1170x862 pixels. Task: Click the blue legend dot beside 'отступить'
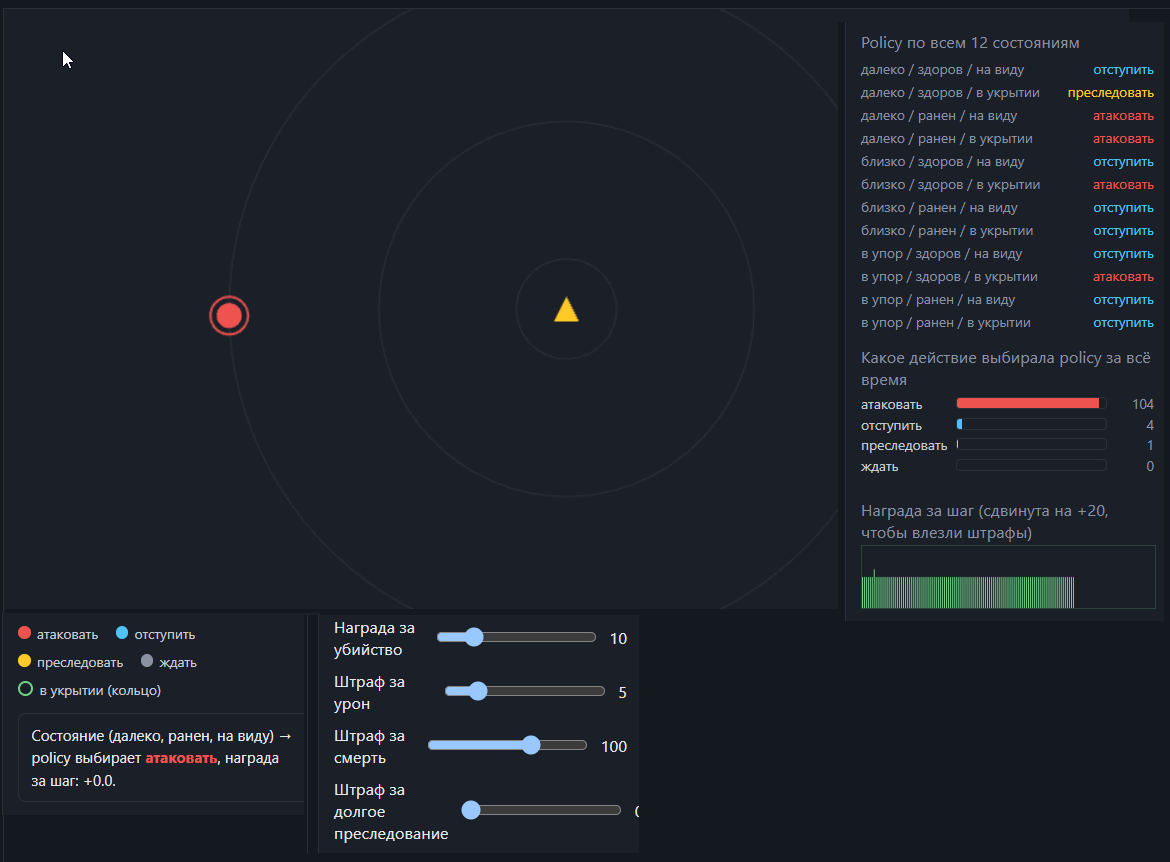tap(122, 633)
